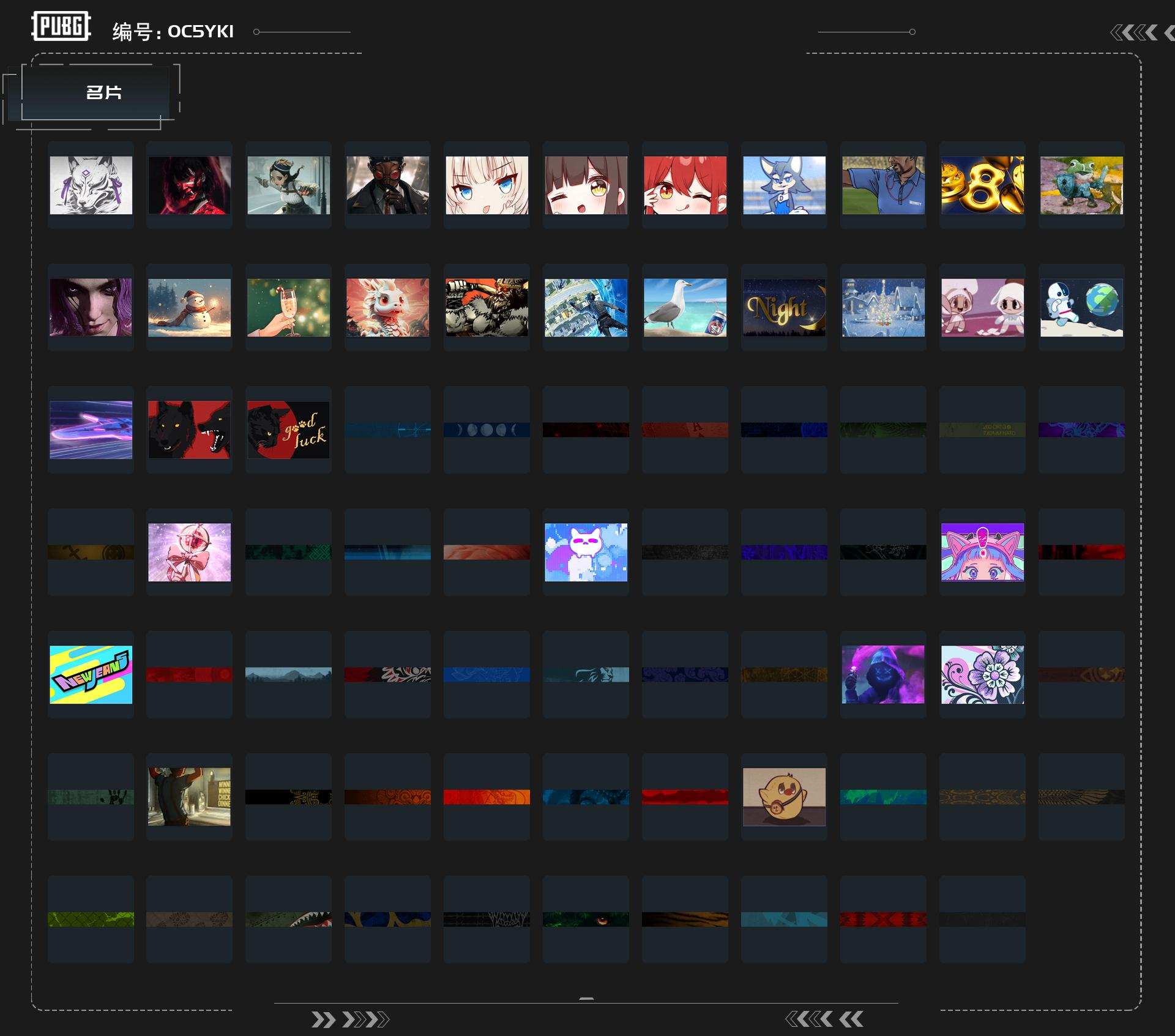Select the snowy village Christmas tree card
The width and height of the screenshot is (1175, 1036).
tap(884, 307)
